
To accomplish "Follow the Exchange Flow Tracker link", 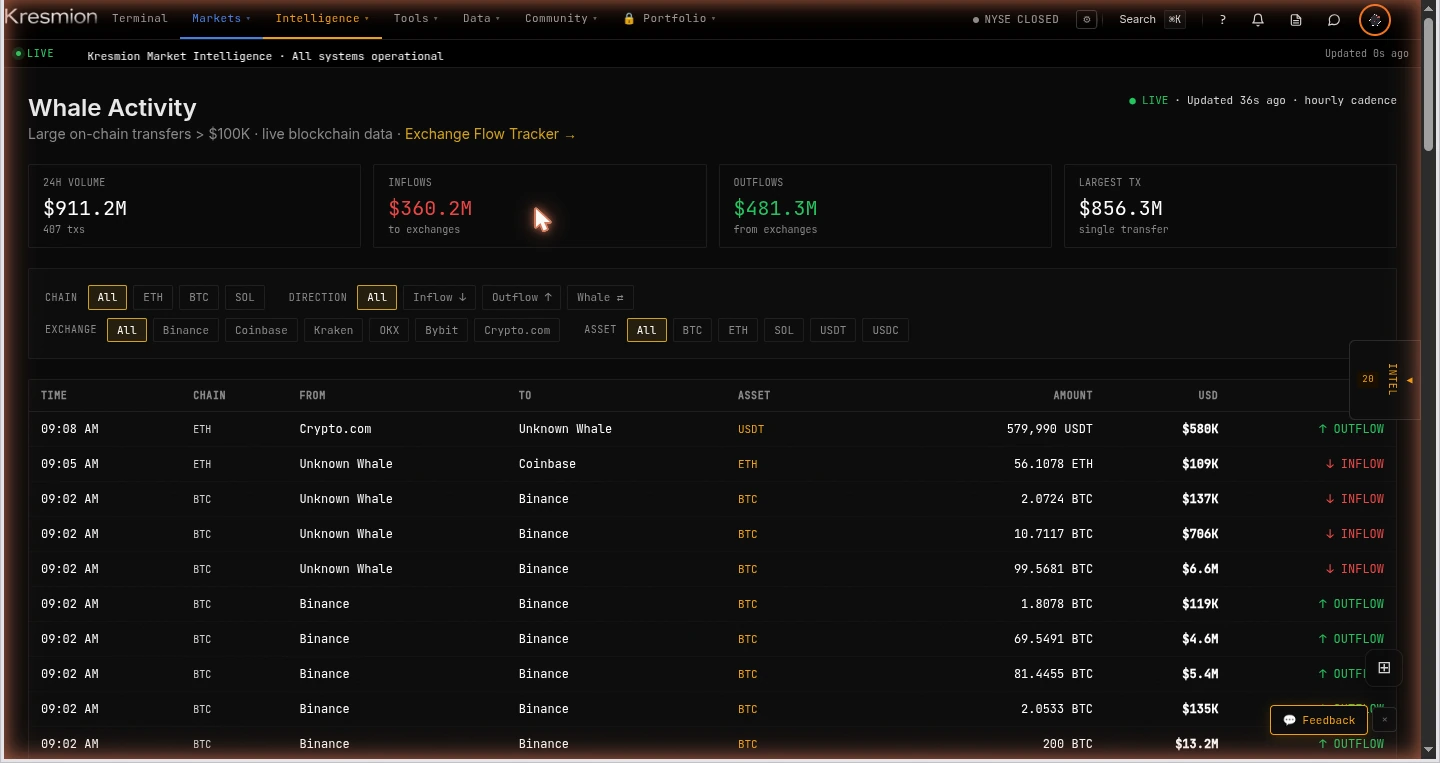I will tap(490, 134).
